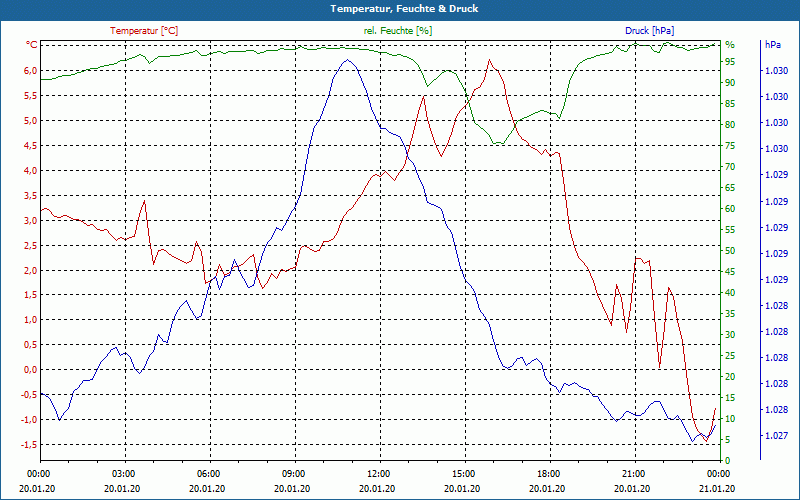The image size is (800, 500).
Task: Click the green 20 humidity axis value
Action: (730, 377)
